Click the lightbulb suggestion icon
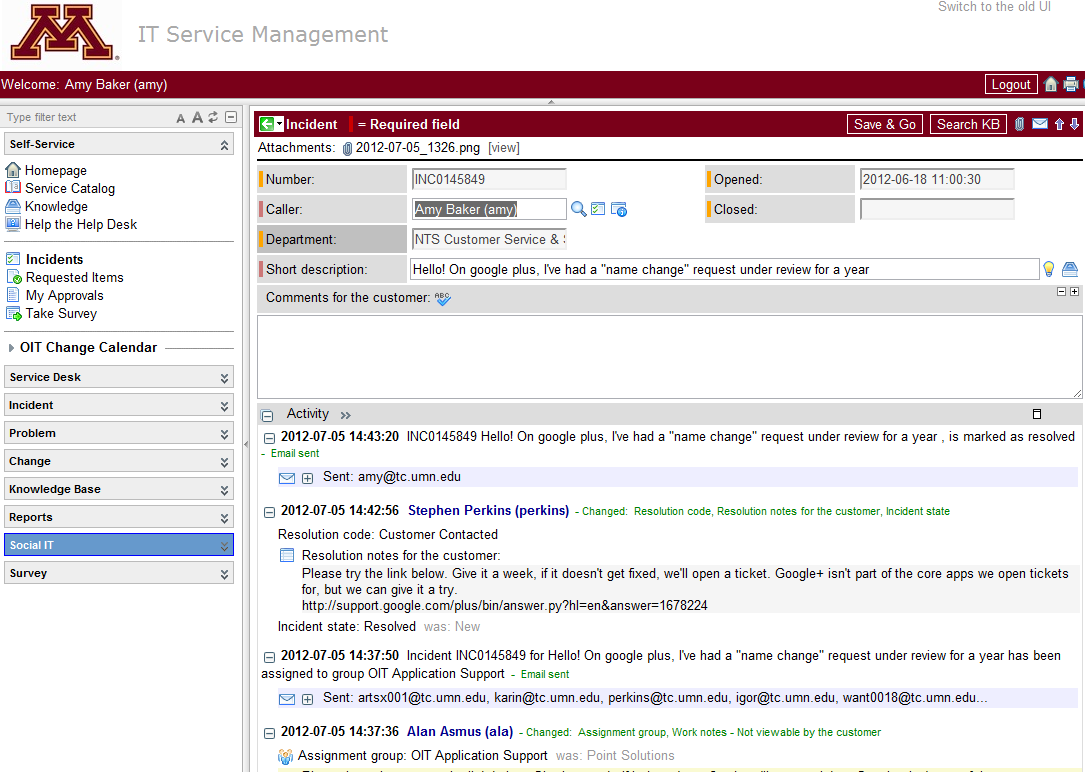1085x772 pixels. (x=1049, y=269)
